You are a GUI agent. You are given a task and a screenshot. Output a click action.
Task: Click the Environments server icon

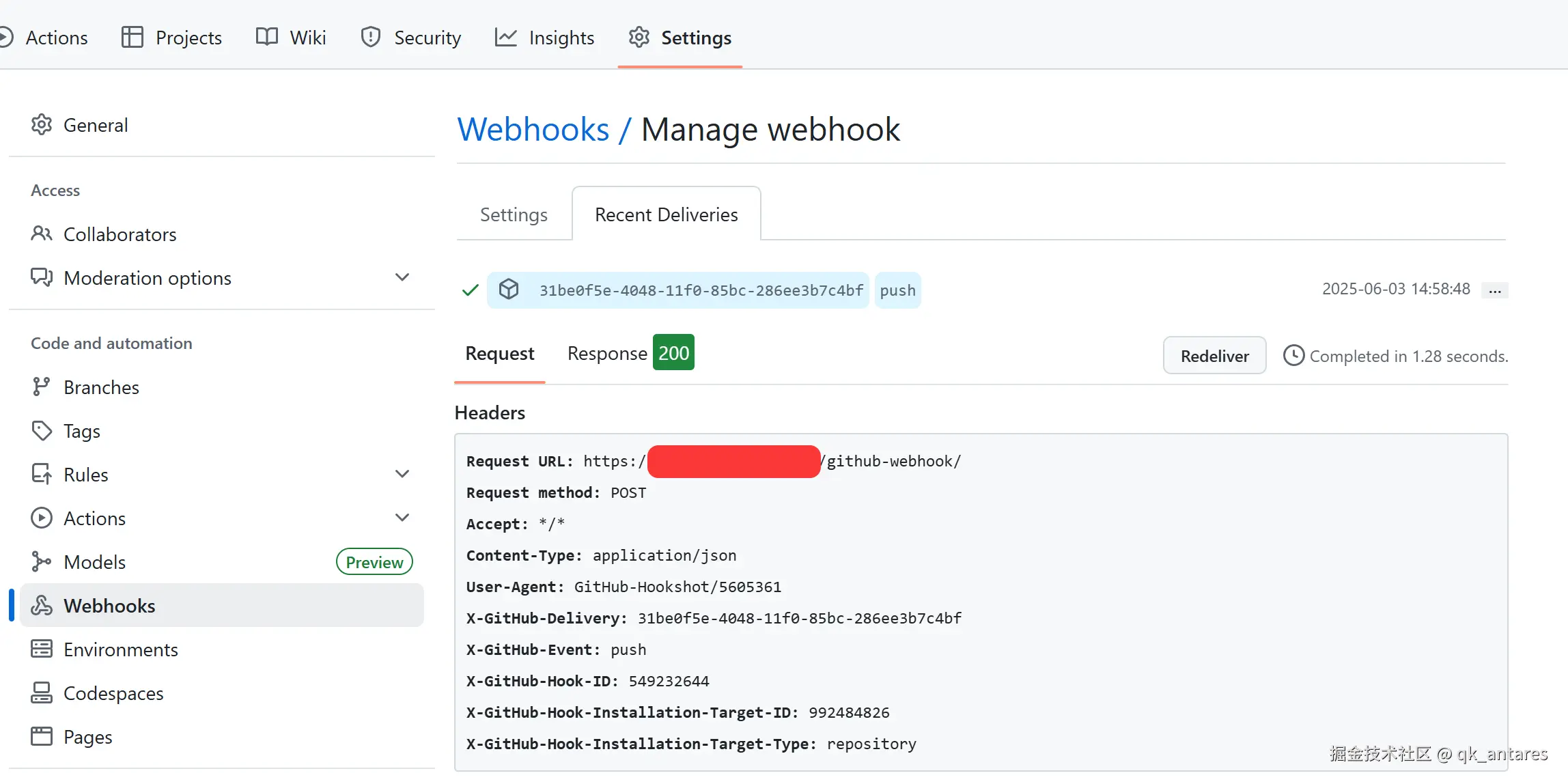(42, 649)
